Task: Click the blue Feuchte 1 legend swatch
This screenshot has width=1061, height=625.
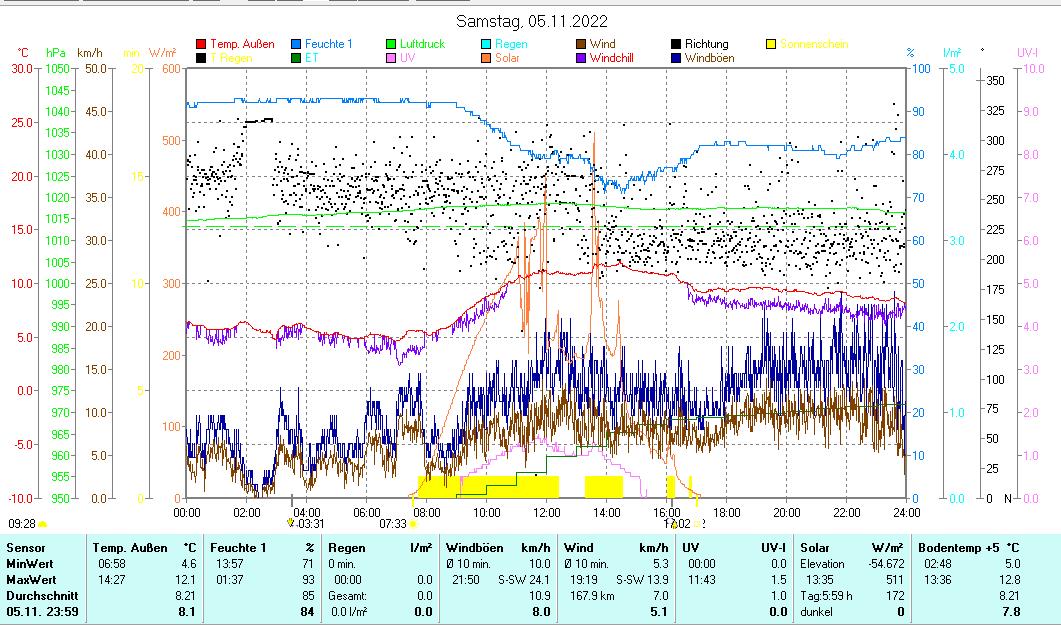Action: 296,44
